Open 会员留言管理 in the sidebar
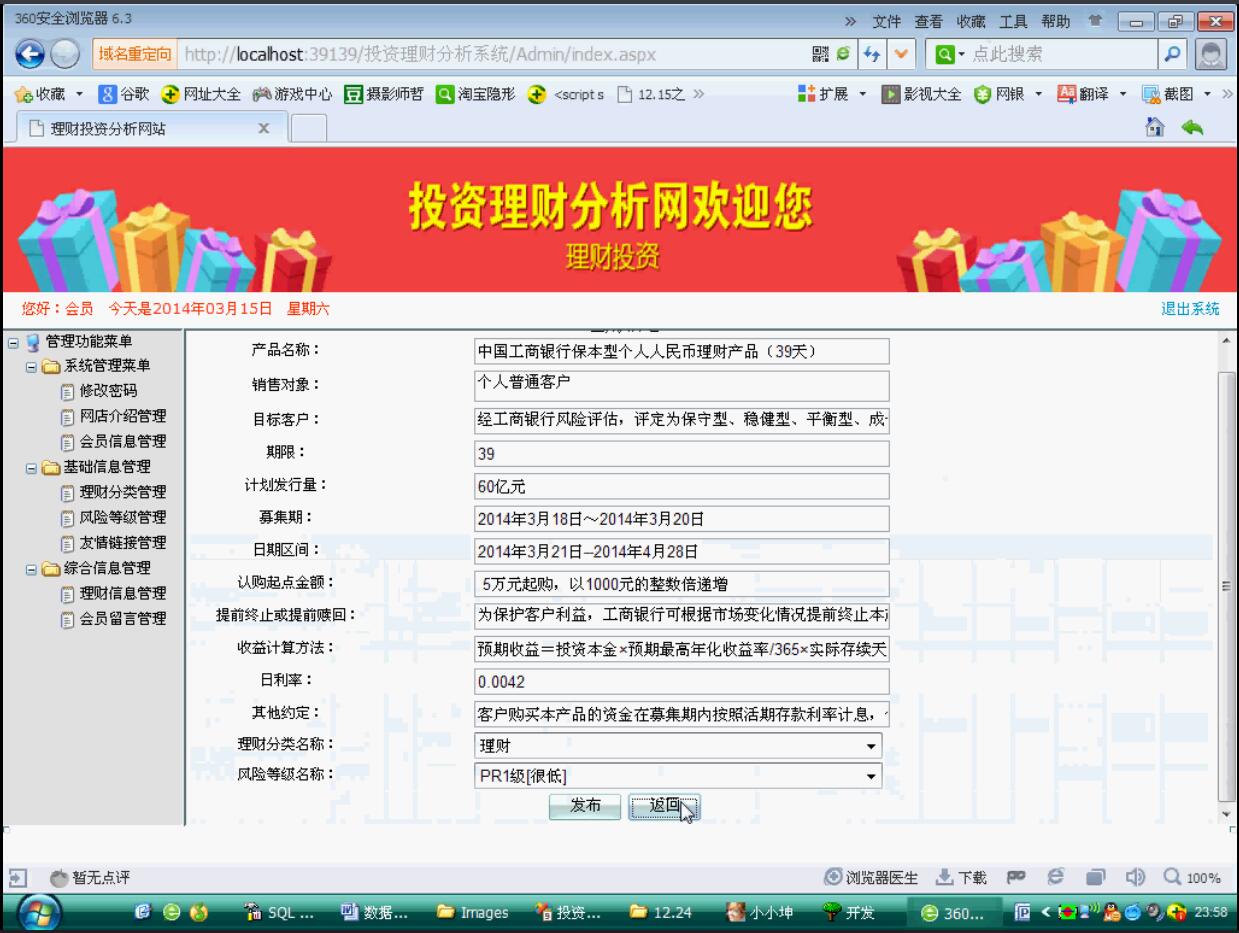The image size is (1239, 933). 123,620
